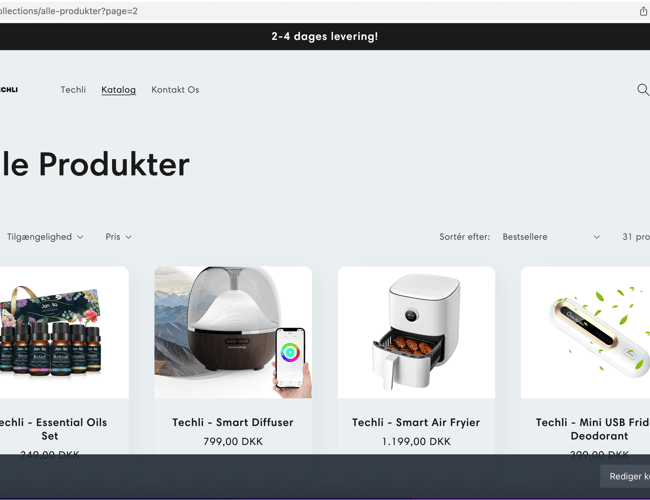Open the Smart Air Fryier image

(416, 333)
